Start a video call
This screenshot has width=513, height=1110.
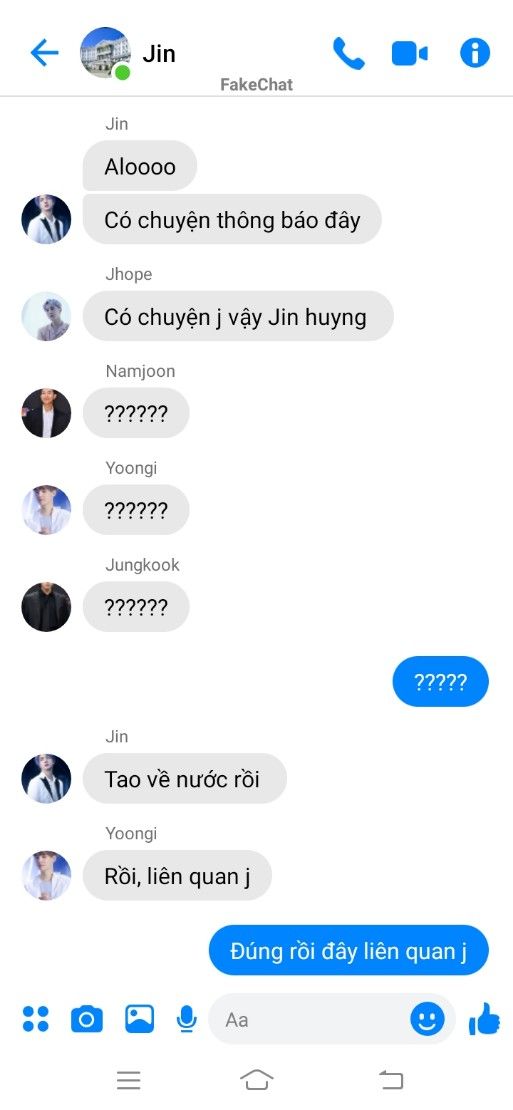410,54
